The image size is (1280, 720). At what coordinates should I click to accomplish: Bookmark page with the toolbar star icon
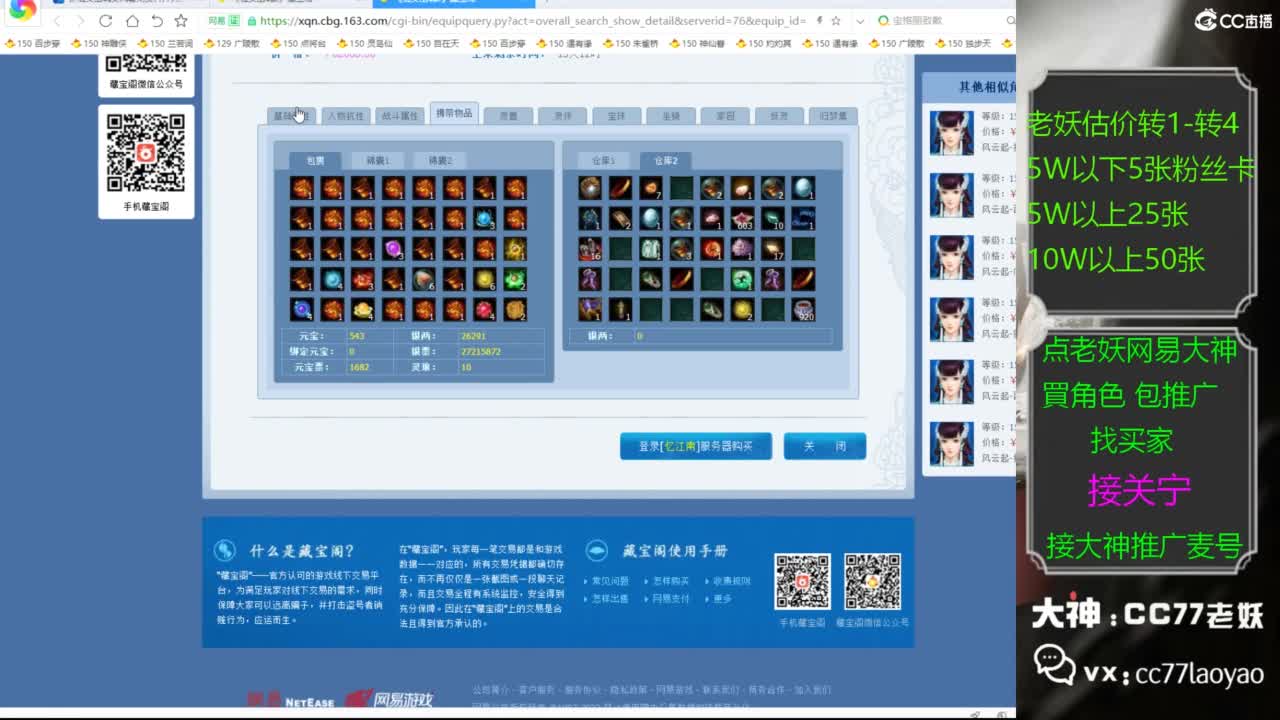click(181, 21)
